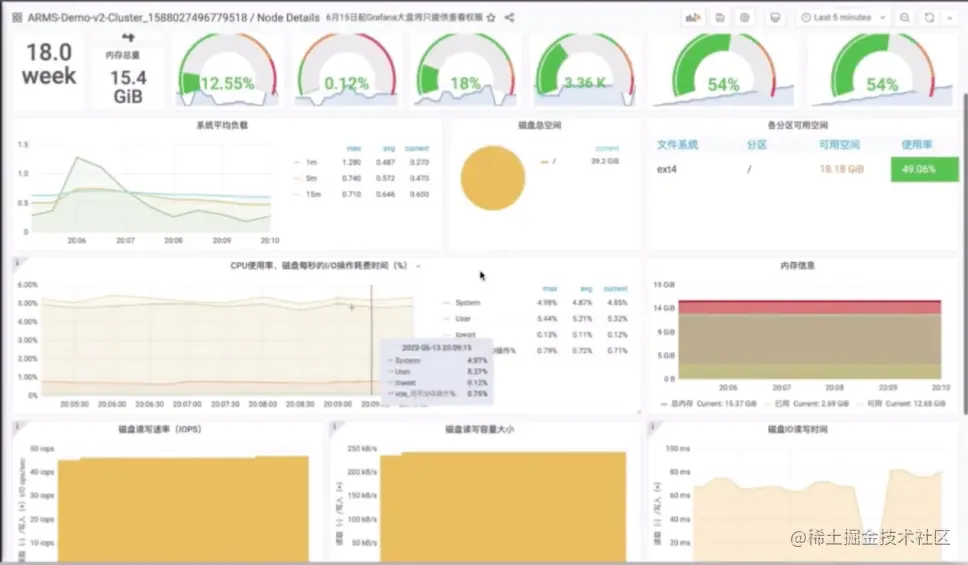Image resolution: width=968 pixels, height=565 pixels.
Task: Sort load legend by avg column
Action: (389, 149)
